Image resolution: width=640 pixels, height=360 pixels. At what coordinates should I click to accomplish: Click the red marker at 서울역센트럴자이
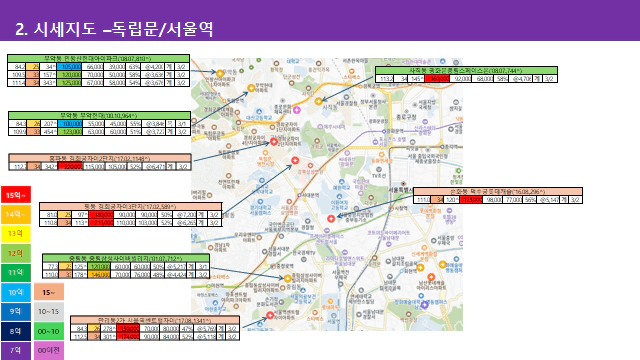pos(270,315)
